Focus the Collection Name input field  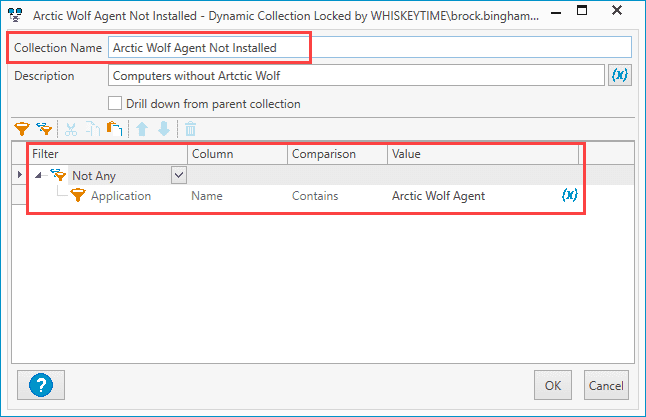coord(370,47)
